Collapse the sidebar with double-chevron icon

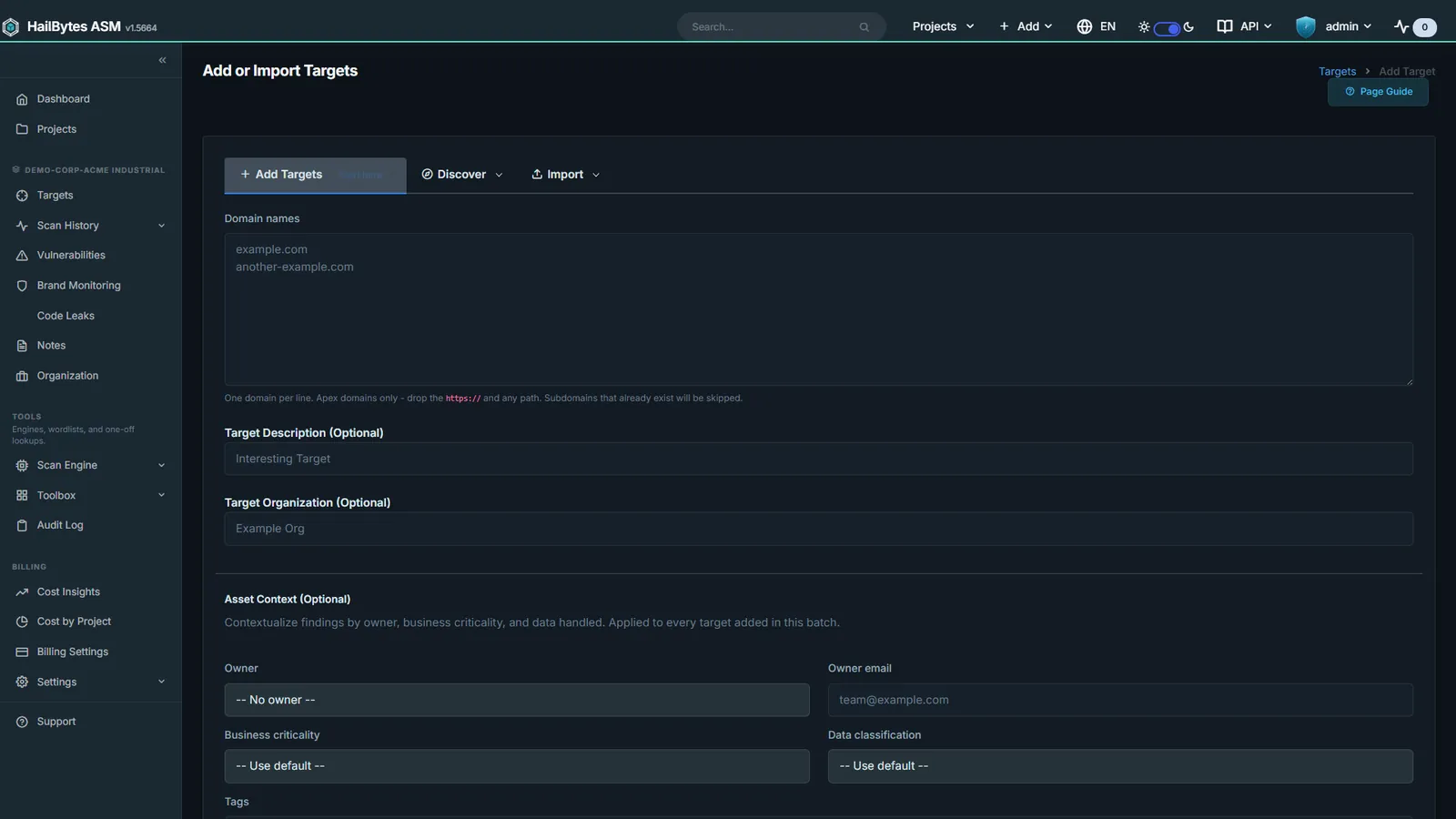coord(162,60)
